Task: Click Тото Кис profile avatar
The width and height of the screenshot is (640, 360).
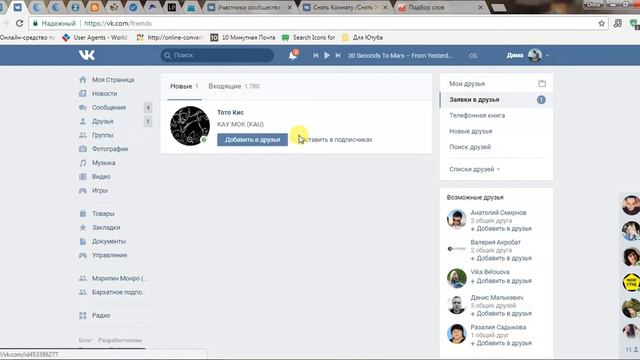Action: 190,126
